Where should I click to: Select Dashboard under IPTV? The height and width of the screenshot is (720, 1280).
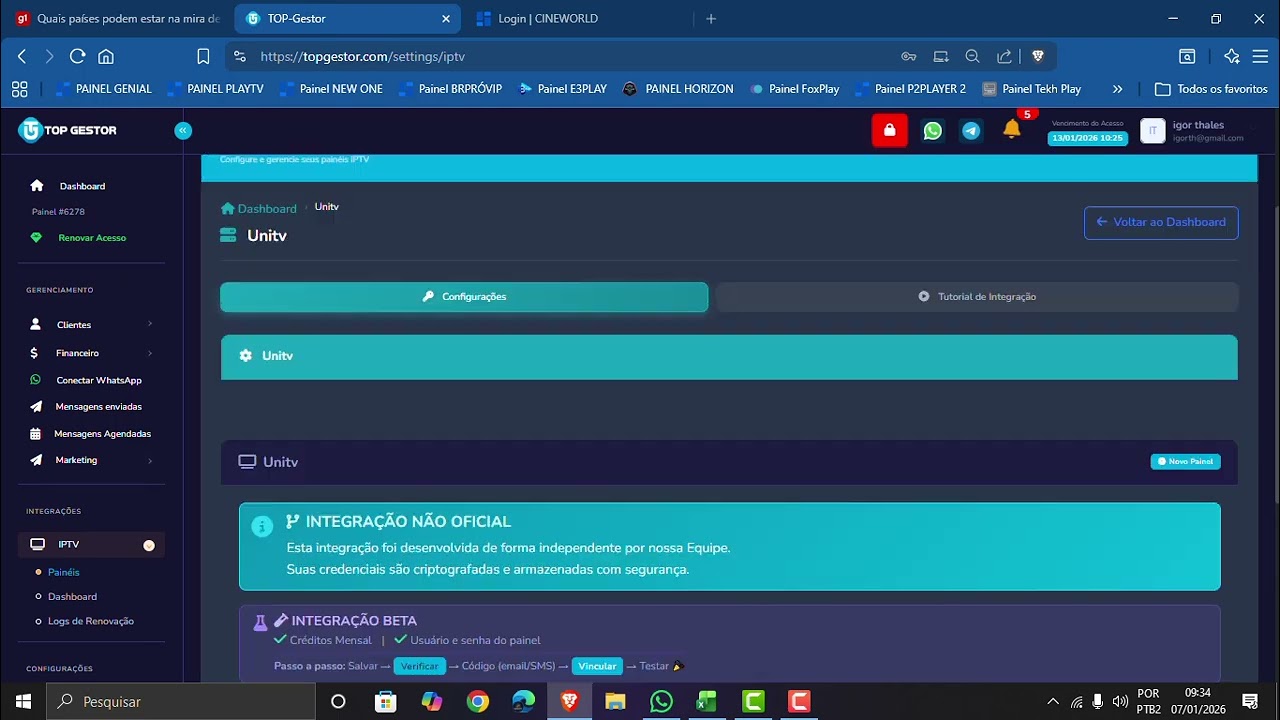[72, 596]
